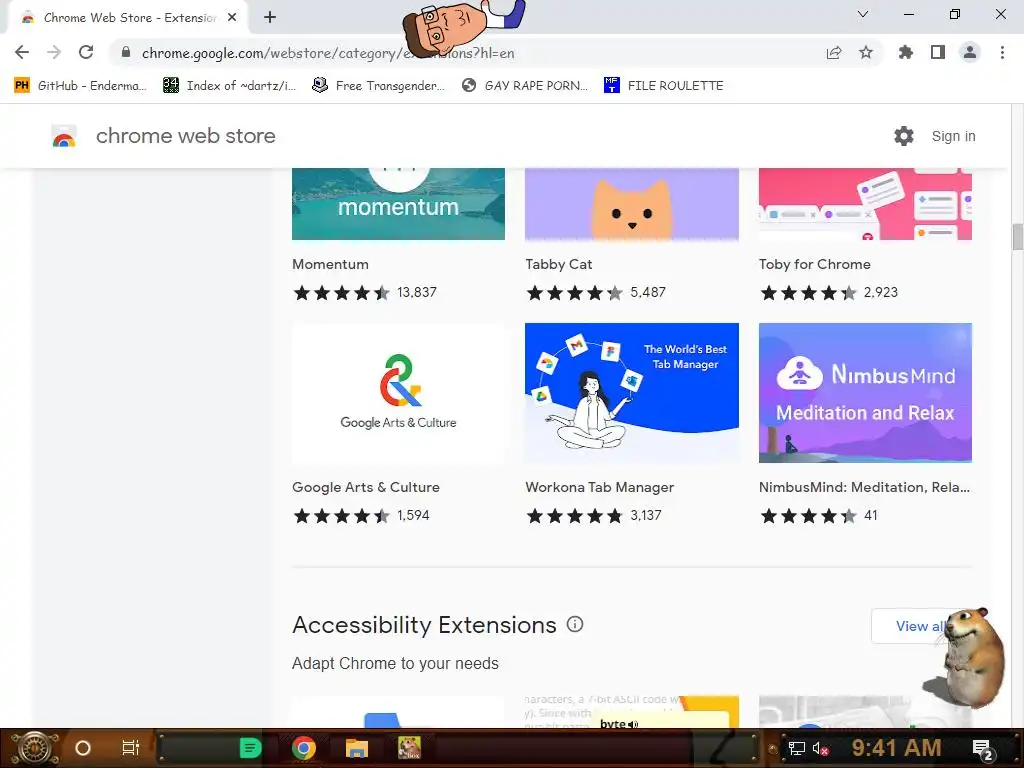Share this page from the address bar
The width and height of the screenshot is (1024, 768).
(x=834, y=52)
